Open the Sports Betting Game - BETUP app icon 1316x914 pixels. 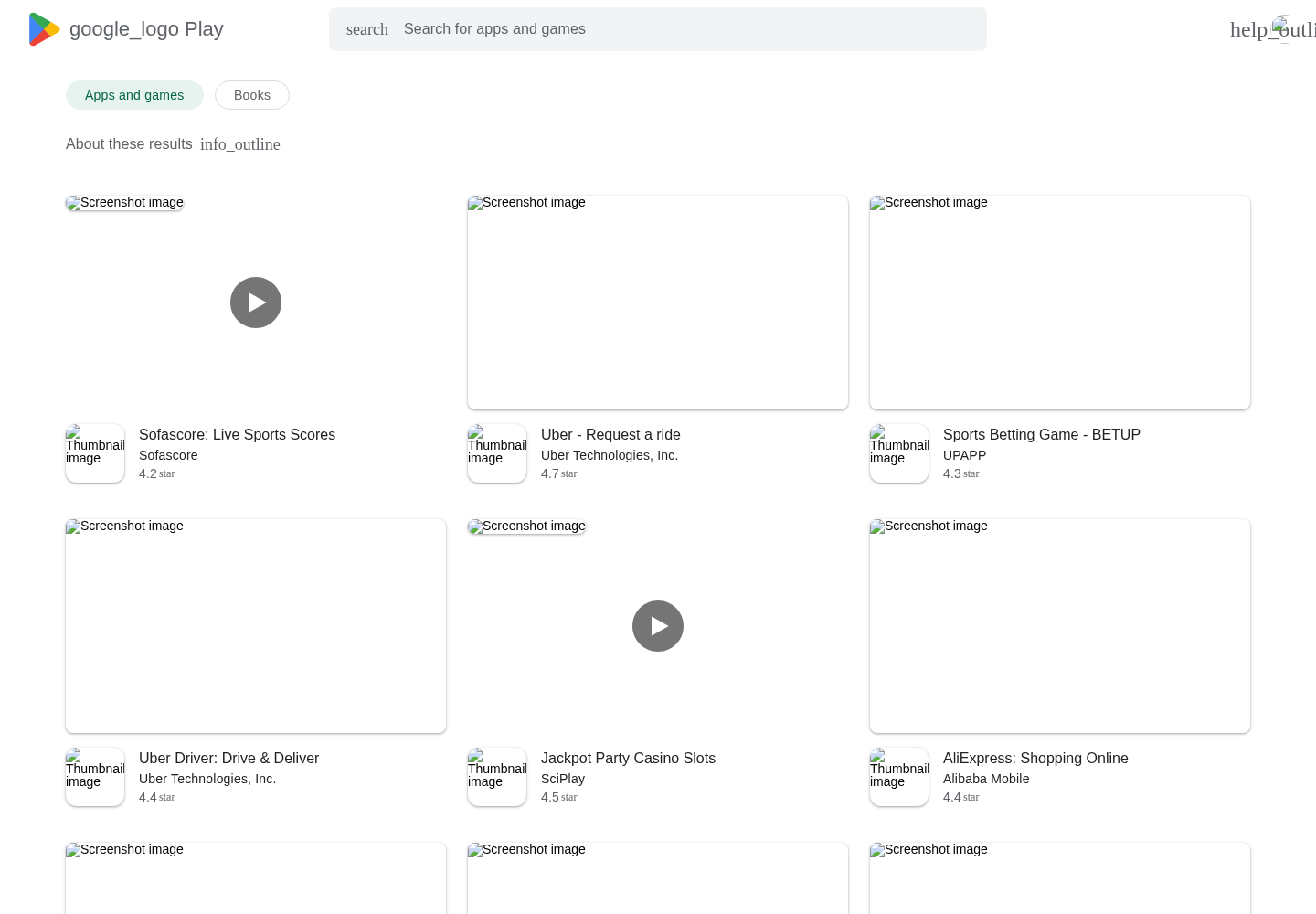(899, 453)
